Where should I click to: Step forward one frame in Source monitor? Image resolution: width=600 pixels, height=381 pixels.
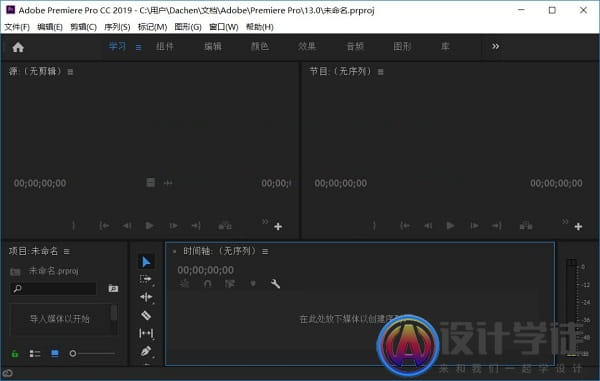point(173,226)
